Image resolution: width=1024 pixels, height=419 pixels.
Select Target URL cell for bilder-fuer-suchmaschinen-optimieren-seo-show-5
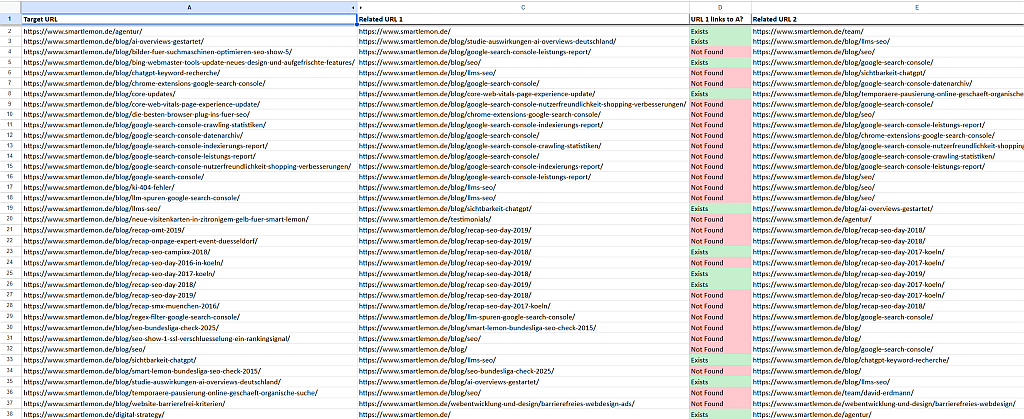pyautogui.click(x=189, y=52)
